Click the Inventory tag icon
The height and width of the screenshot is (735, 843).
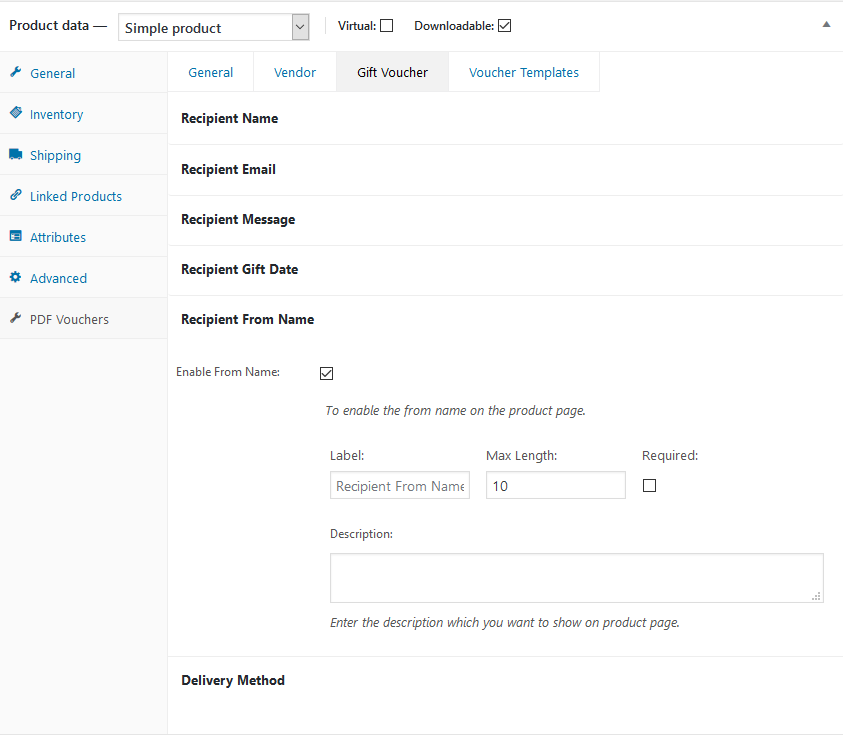tap(15, 114)
